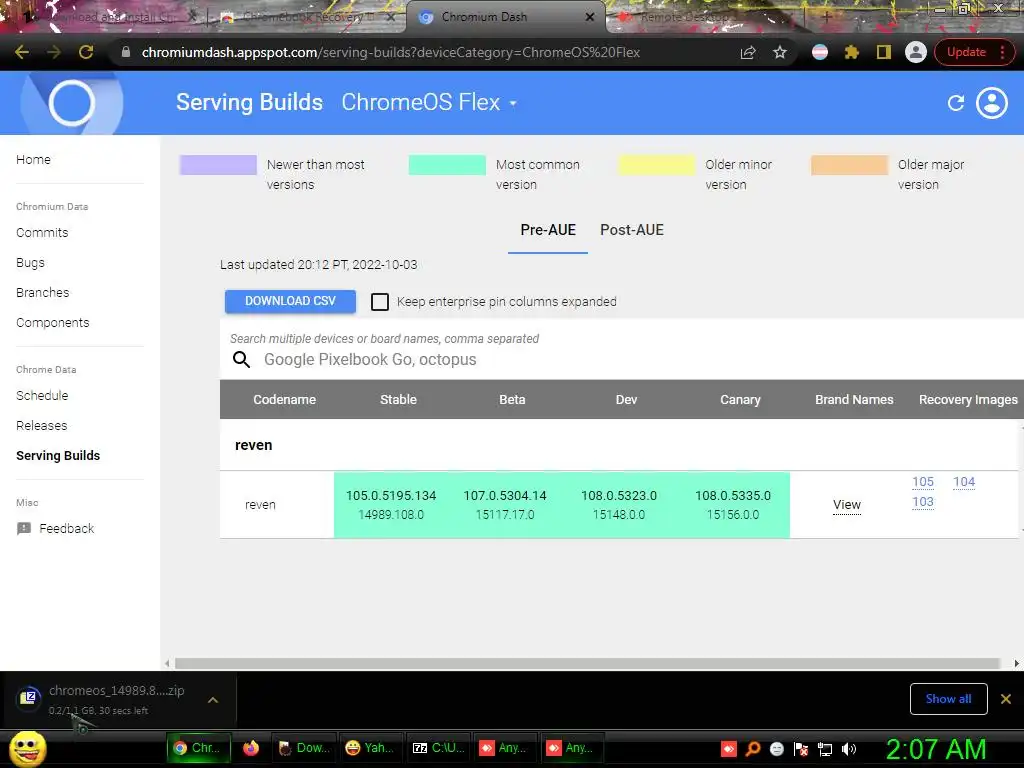Click the download file's zip icon
This screenshot has height=768, width=1024.
pyautogui.click(x=28, y=699)
